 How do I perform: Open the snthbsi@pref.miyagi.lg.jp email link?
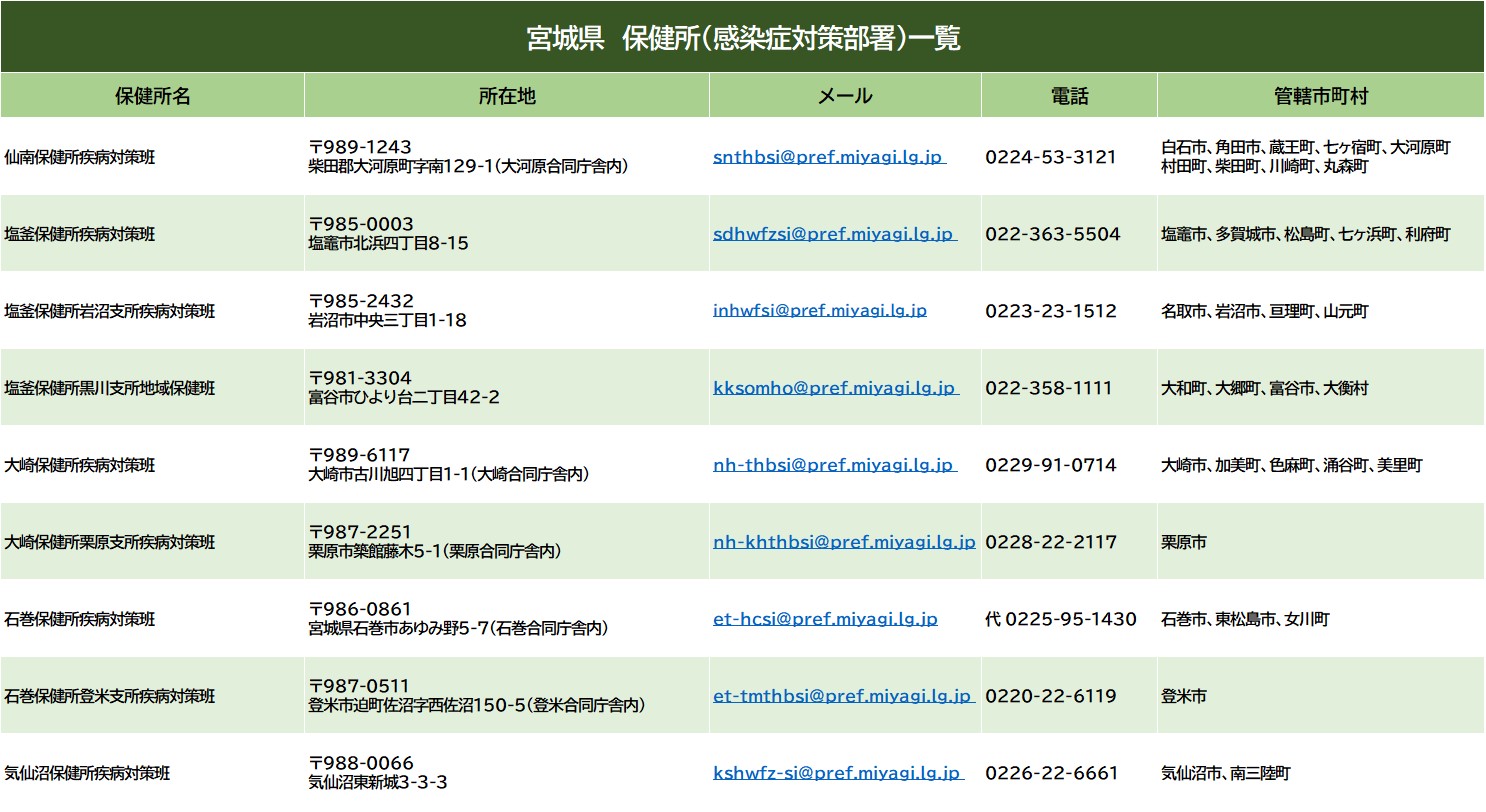coord(829,157)
